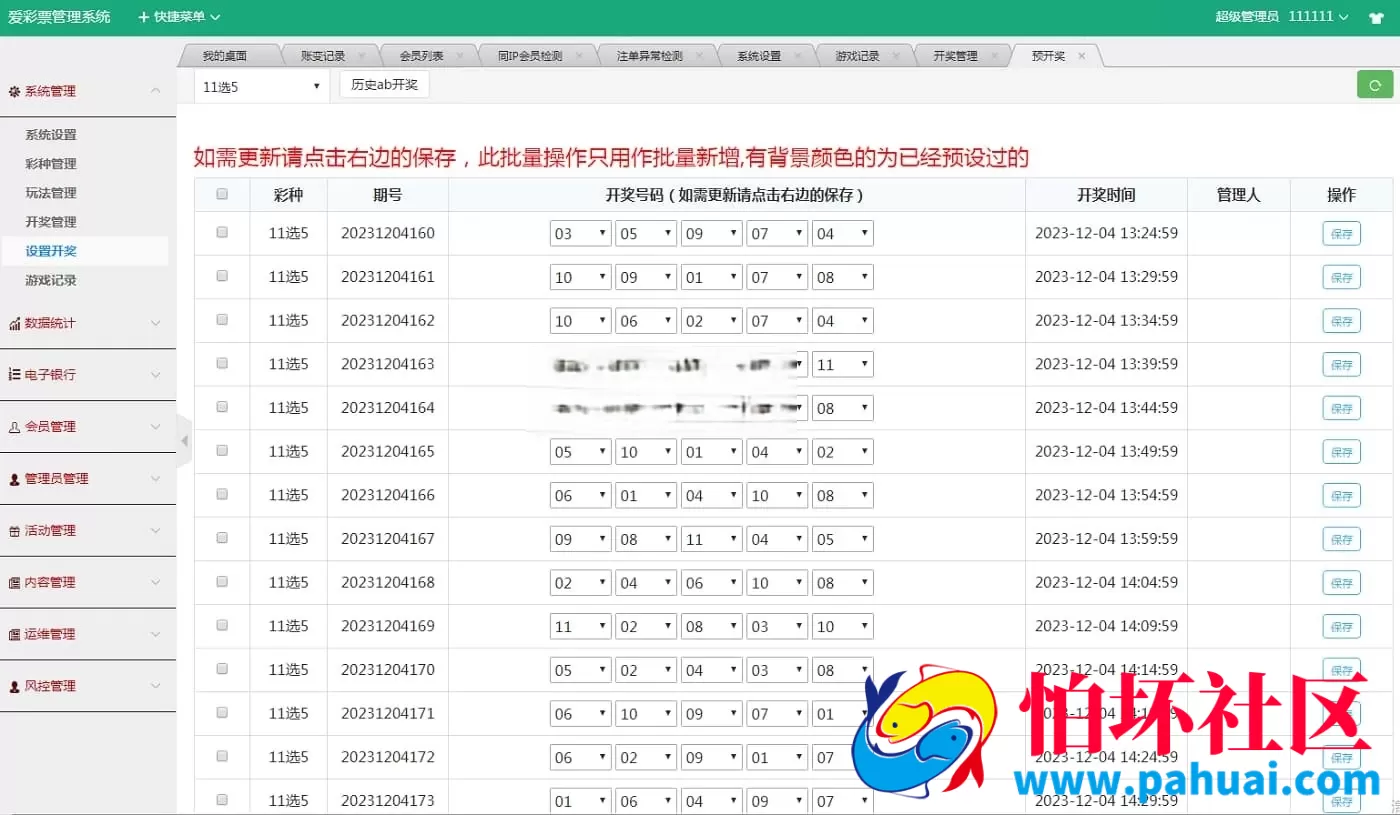
Task: Click the green refresh icon top right
Action: click(1374, 84)
